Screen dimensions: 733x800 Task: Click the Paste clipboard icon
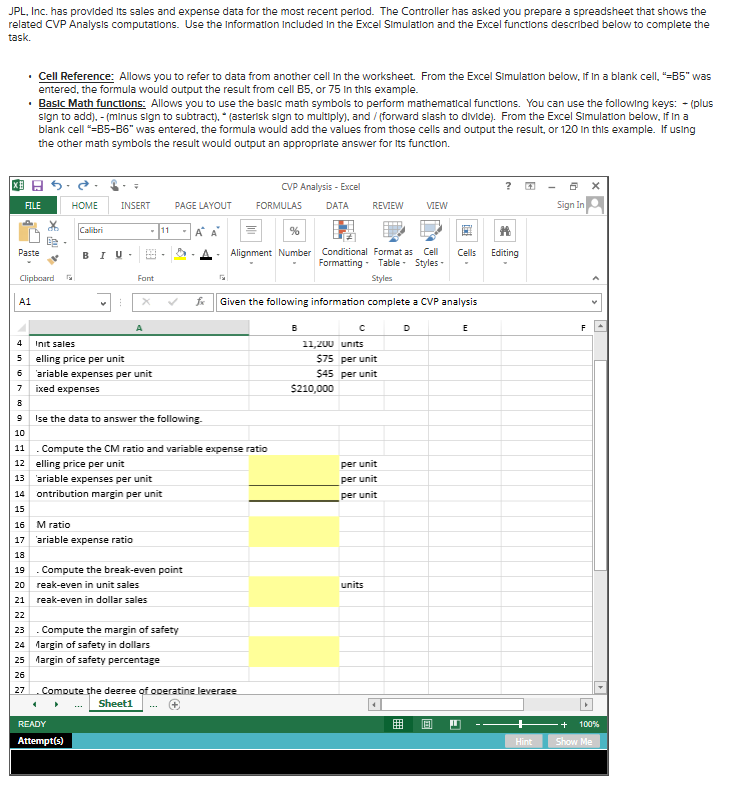coord(29,232)
